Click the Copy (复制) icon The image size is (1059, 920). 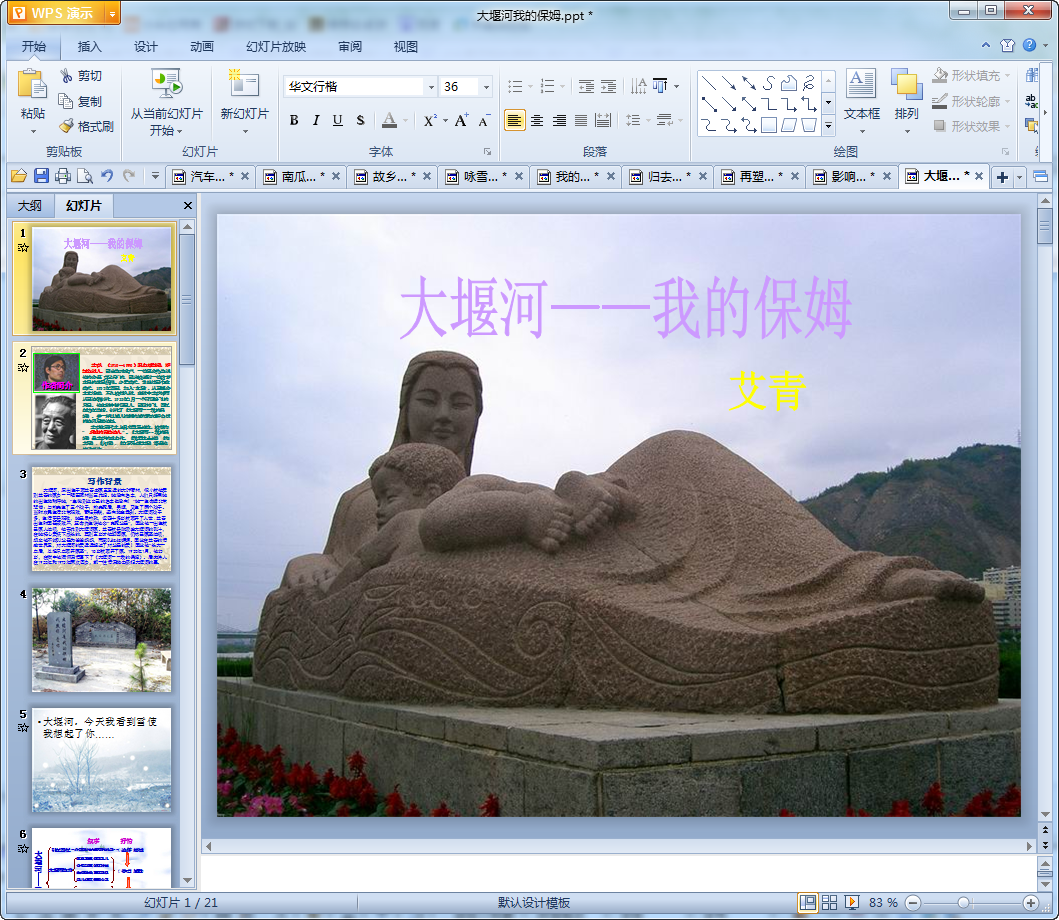pos(66,101)
